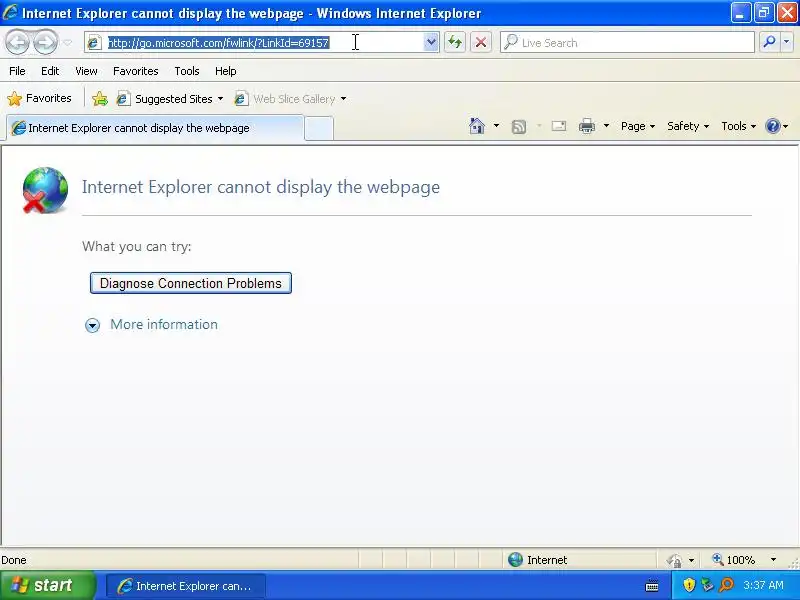Click Diagnose Connection Problems button

pos(191,283)
